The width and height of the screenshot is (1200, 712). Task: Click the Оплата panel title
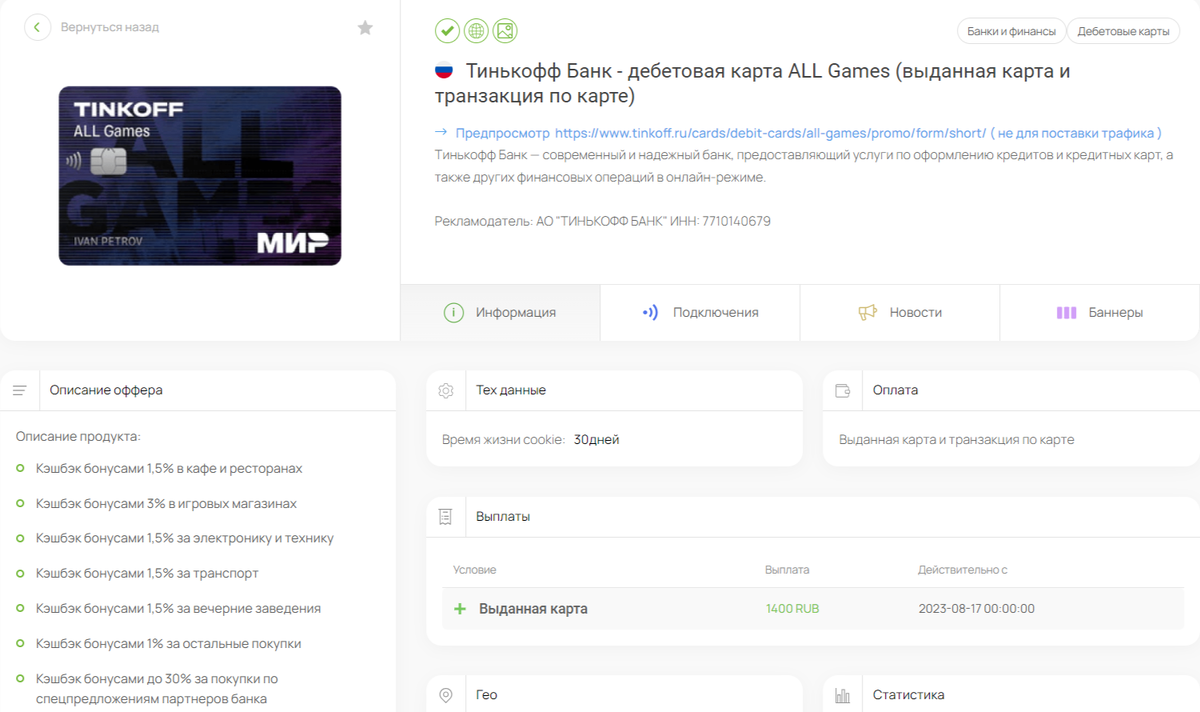895,390
